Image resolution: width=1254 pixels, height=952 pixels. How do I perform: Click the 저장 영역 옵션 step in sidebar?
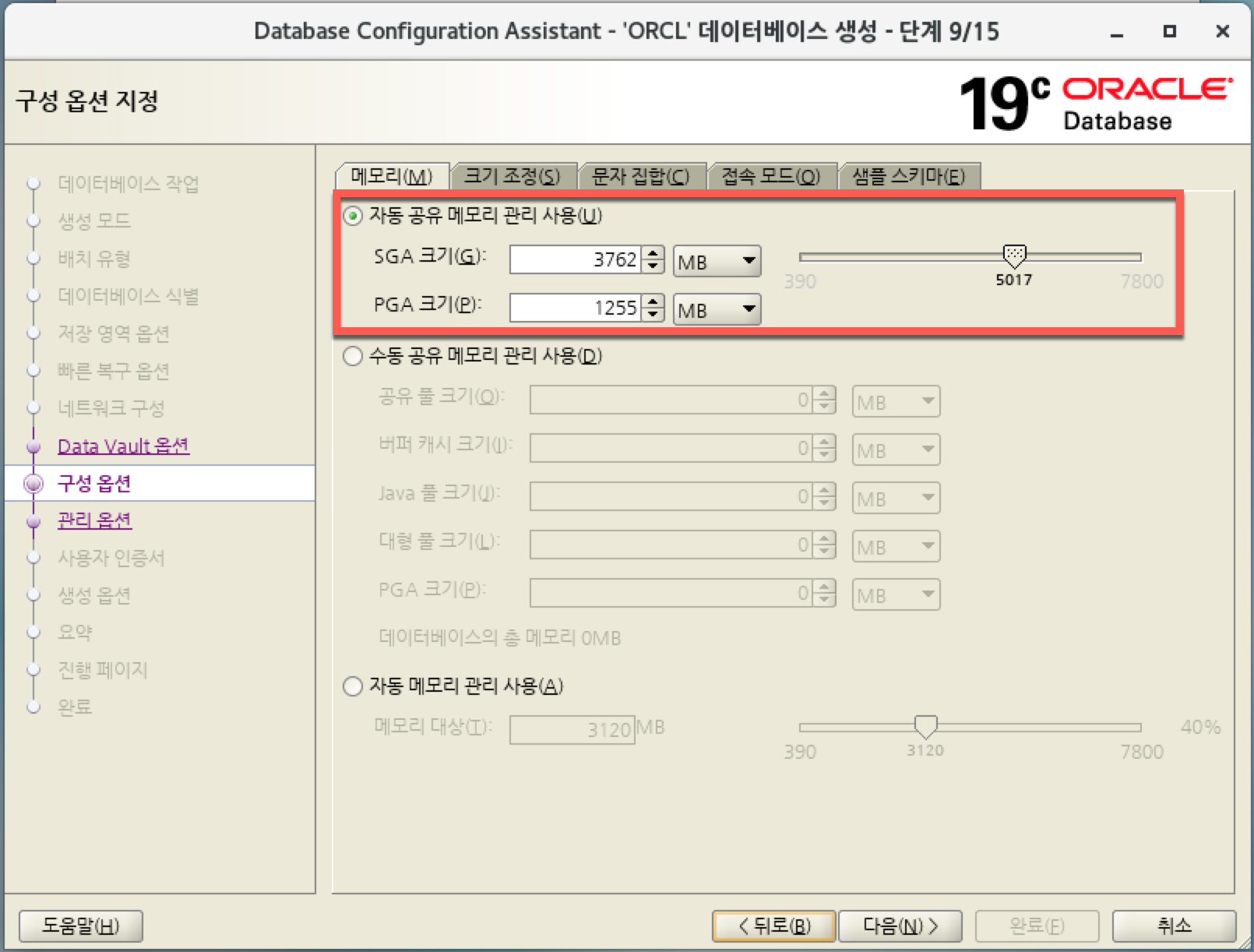[114, 333]
